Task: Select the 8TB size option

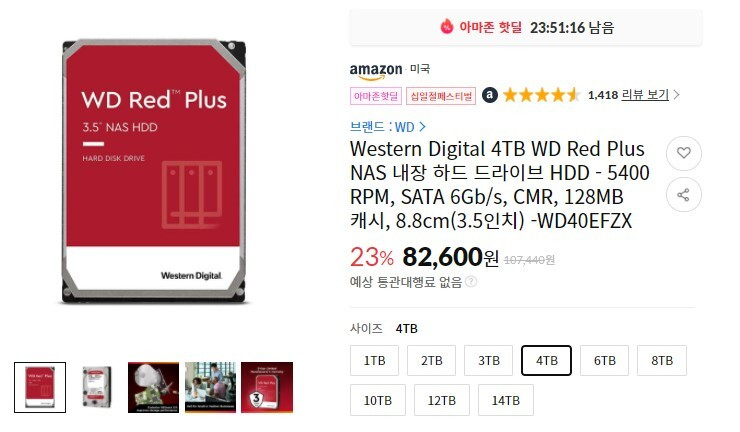Action: [662, 361]
